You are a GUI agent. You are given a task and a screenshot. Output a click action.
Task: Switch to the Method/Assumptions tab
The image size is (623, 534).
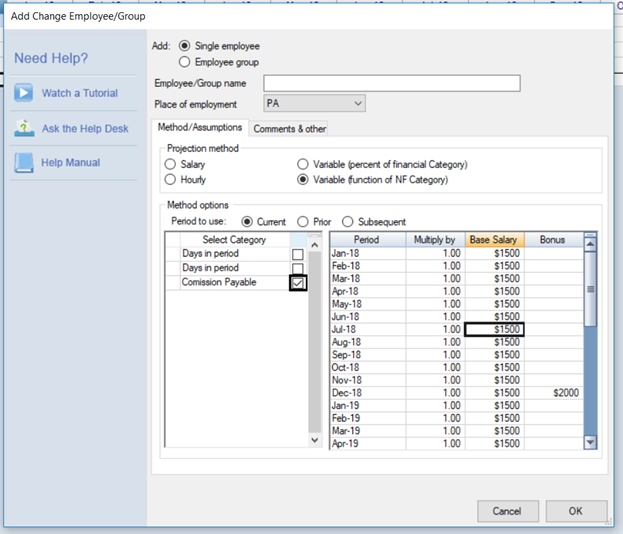coord(200,127)
